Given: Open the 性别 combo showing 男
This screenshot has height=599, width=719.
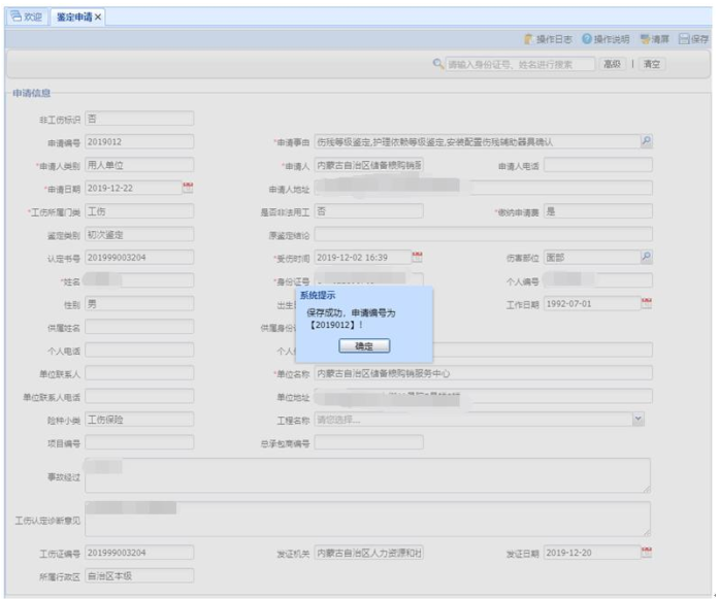Looking at the screenshot, I should pos(139,304).
